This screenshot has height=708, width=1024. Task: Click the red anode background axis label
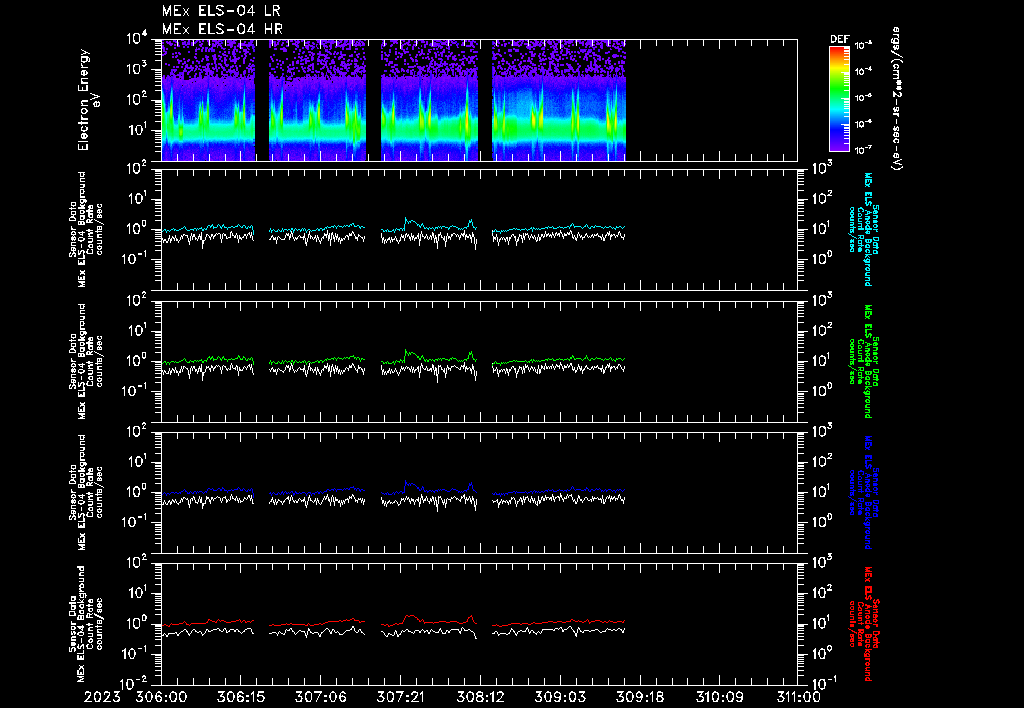[864, 624]
